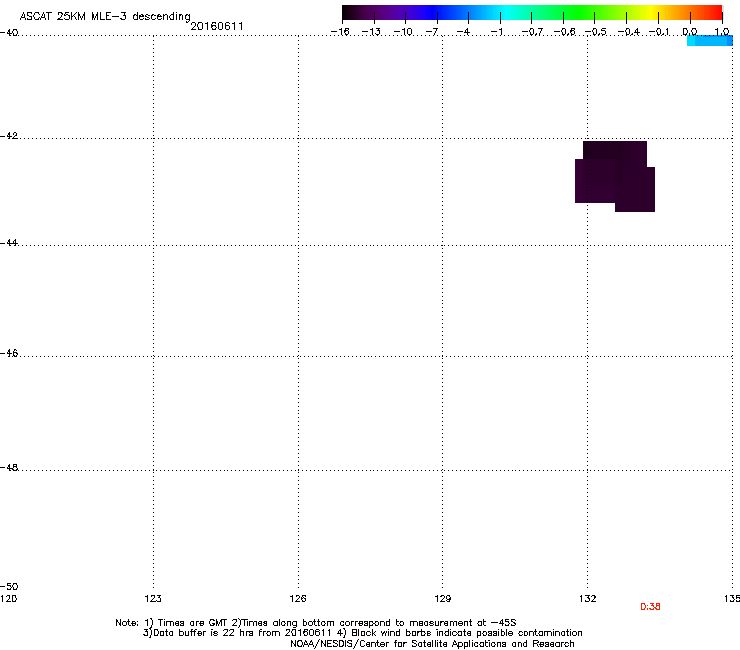
Task: Click the date label 20160611
Action: tap(217, 26)
